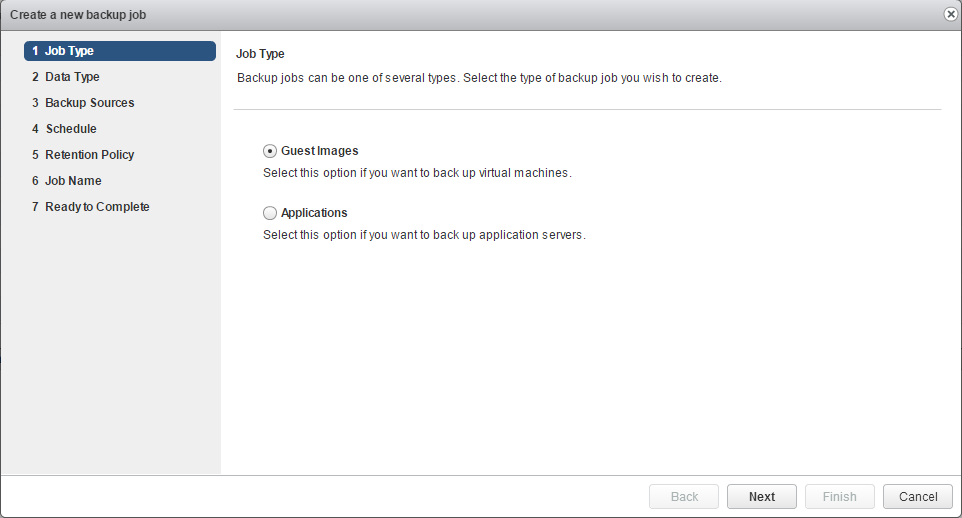Click the Applications option label
This screenshot has height=518, width=962.
[x=314, y=213]
